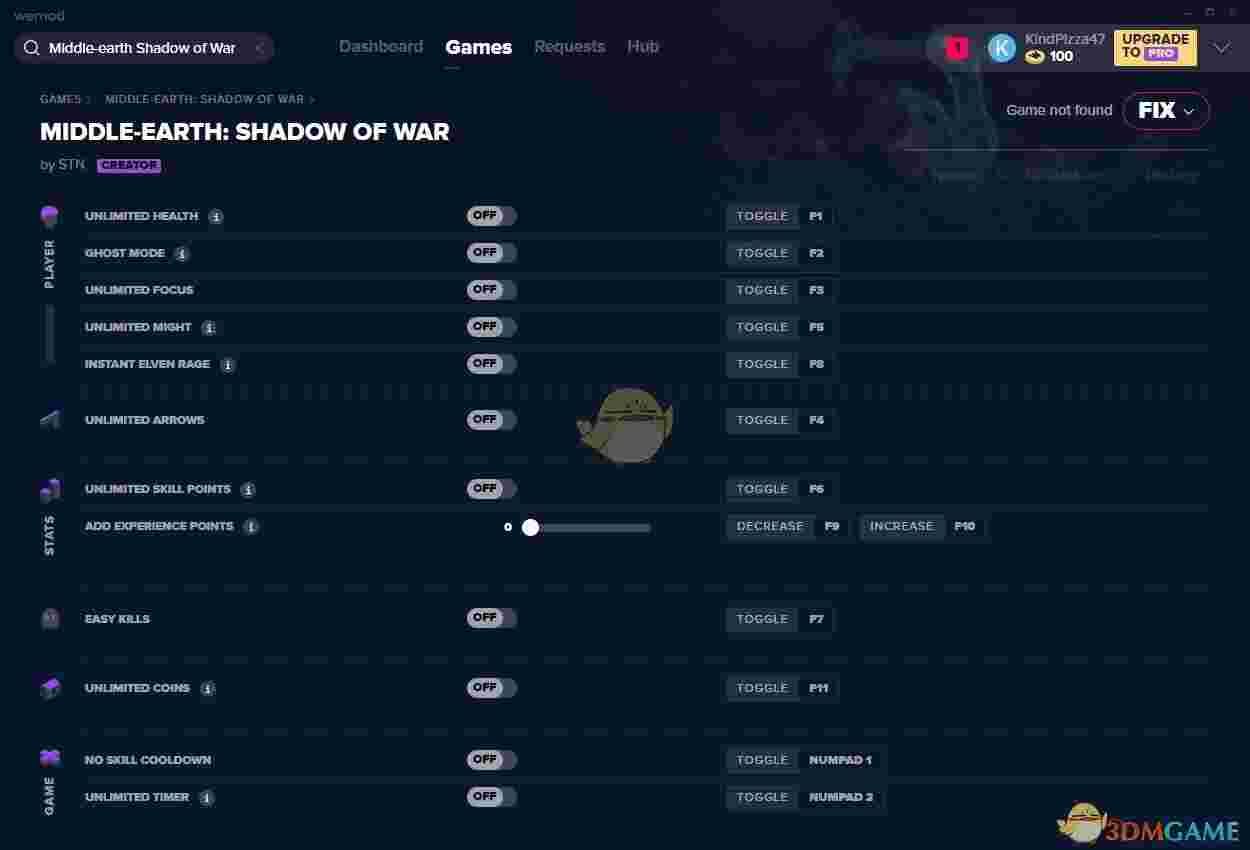Screen dimensions: 1250x850
Task: Switch to the Hub tab
Action: pos(643,47)
